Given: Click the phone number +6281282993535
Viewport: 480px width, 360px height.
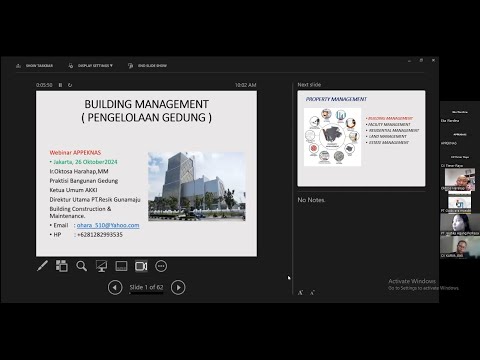Looking at the screenshot, I should point(100,235).
